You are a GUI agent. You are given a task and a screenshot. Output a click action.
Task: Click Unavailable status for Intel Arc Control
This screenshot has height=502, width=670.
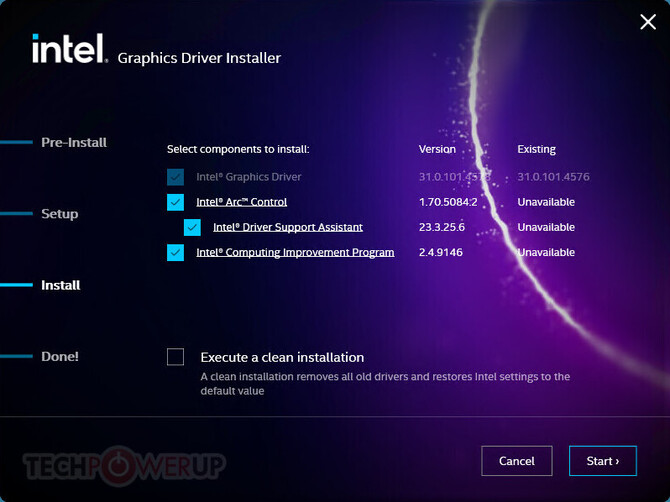(546, 202)
